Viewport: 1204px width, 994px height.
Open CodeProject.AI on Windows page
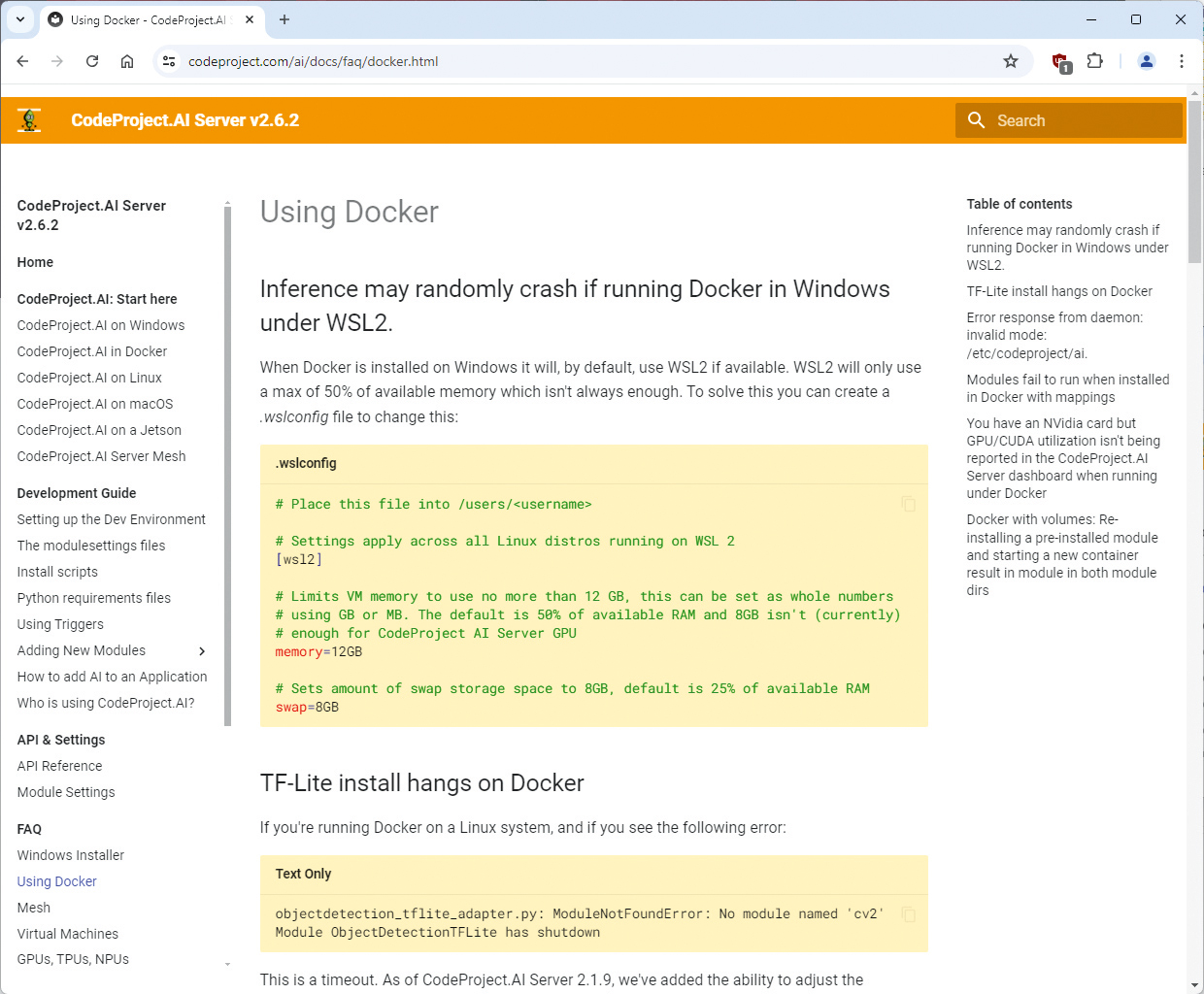click(x=101, y=325)
